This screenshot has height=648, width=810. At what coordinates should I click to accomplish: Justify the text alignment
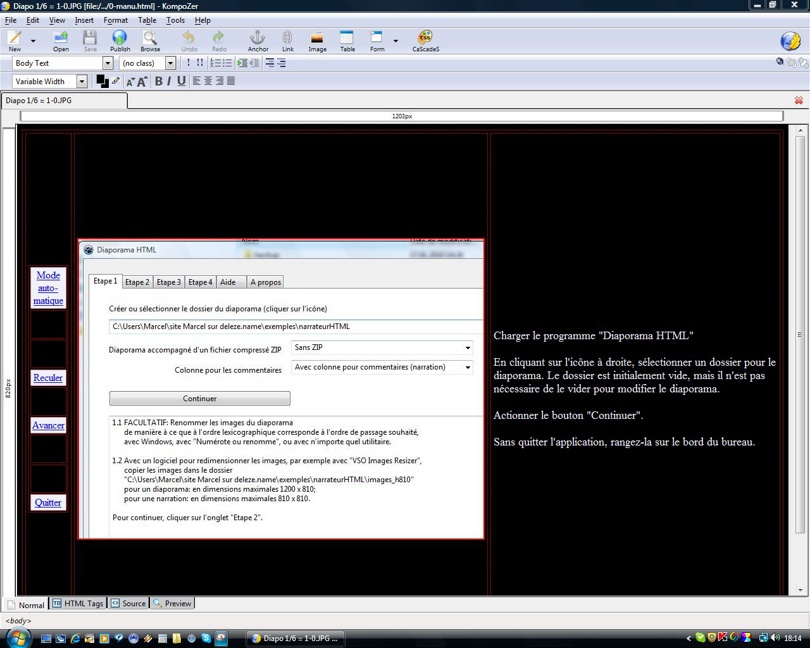231,81
